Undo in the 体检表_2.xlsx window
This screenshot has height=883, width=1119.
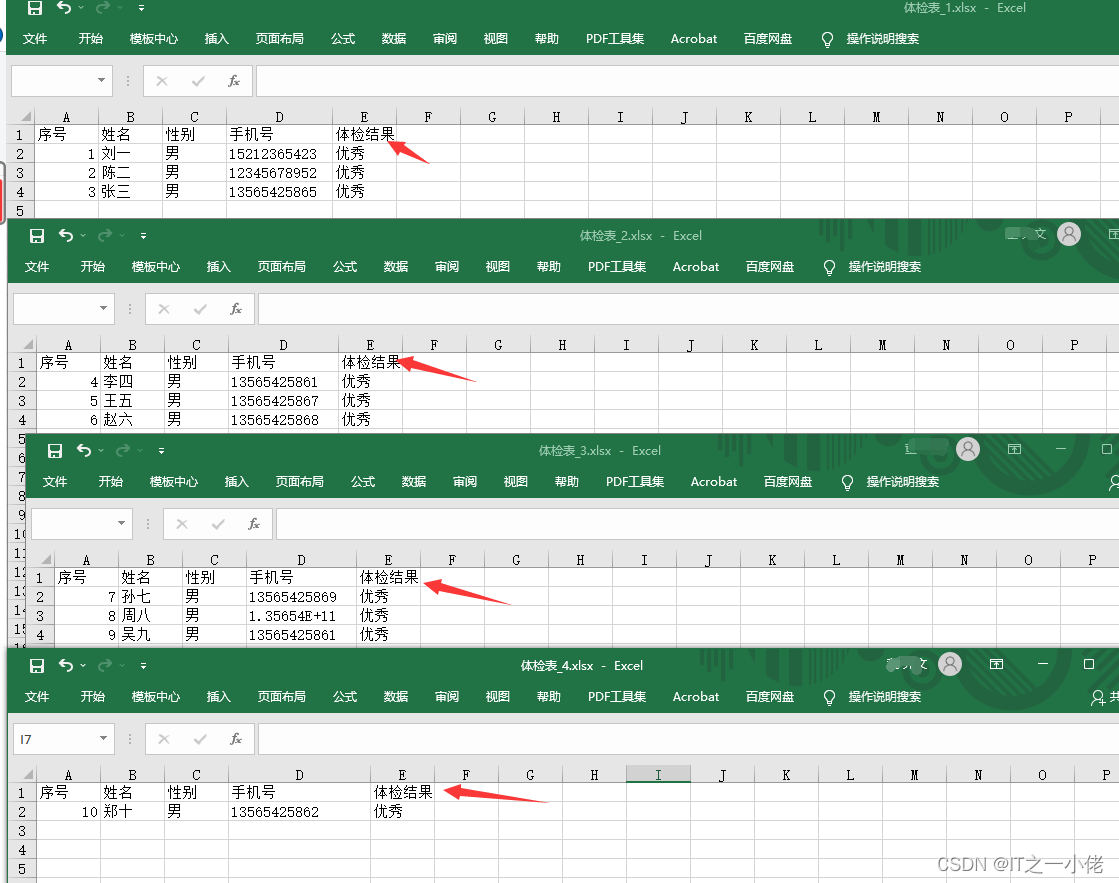click(x=66, y=236)
